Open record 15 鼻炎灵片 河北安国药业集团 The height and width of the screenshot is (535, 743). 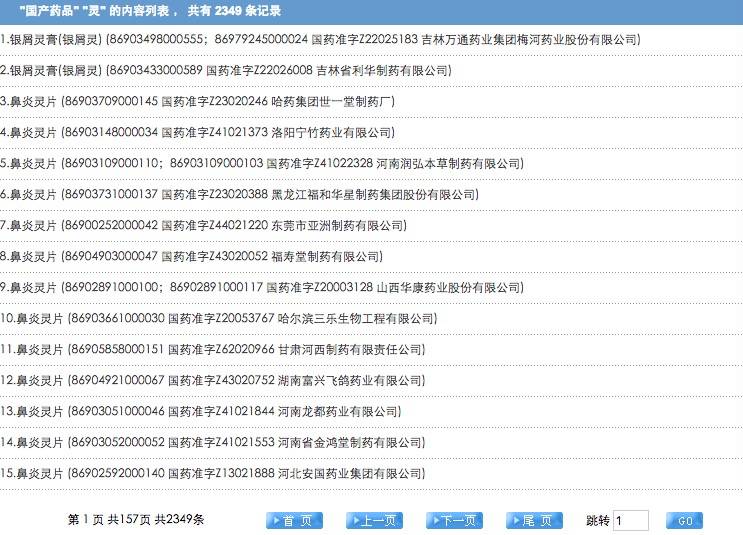213,473
